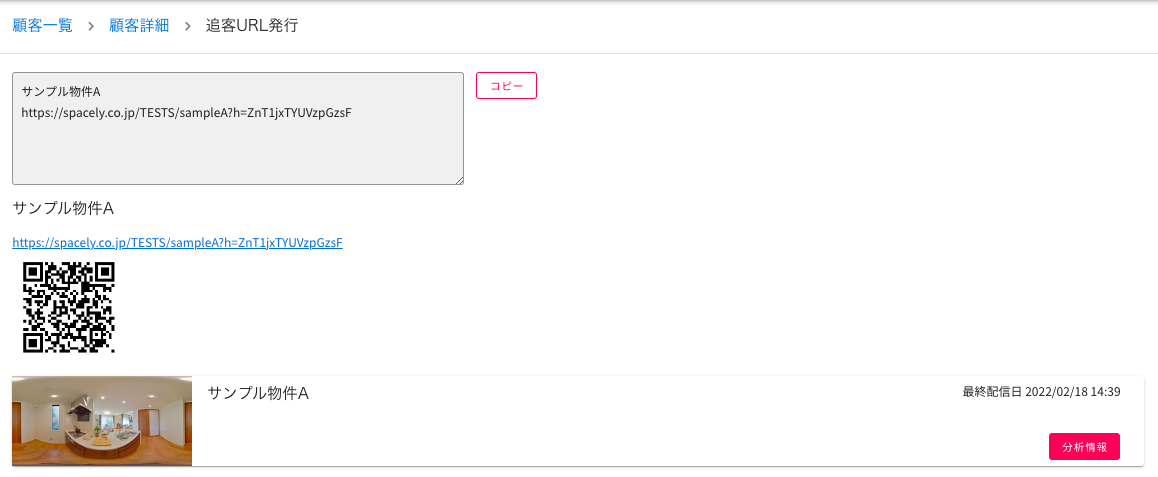Click chevron before 追客URL発行
Image resolution: width=1158 pixels, height=477 pixels.
tap(188, 26)
